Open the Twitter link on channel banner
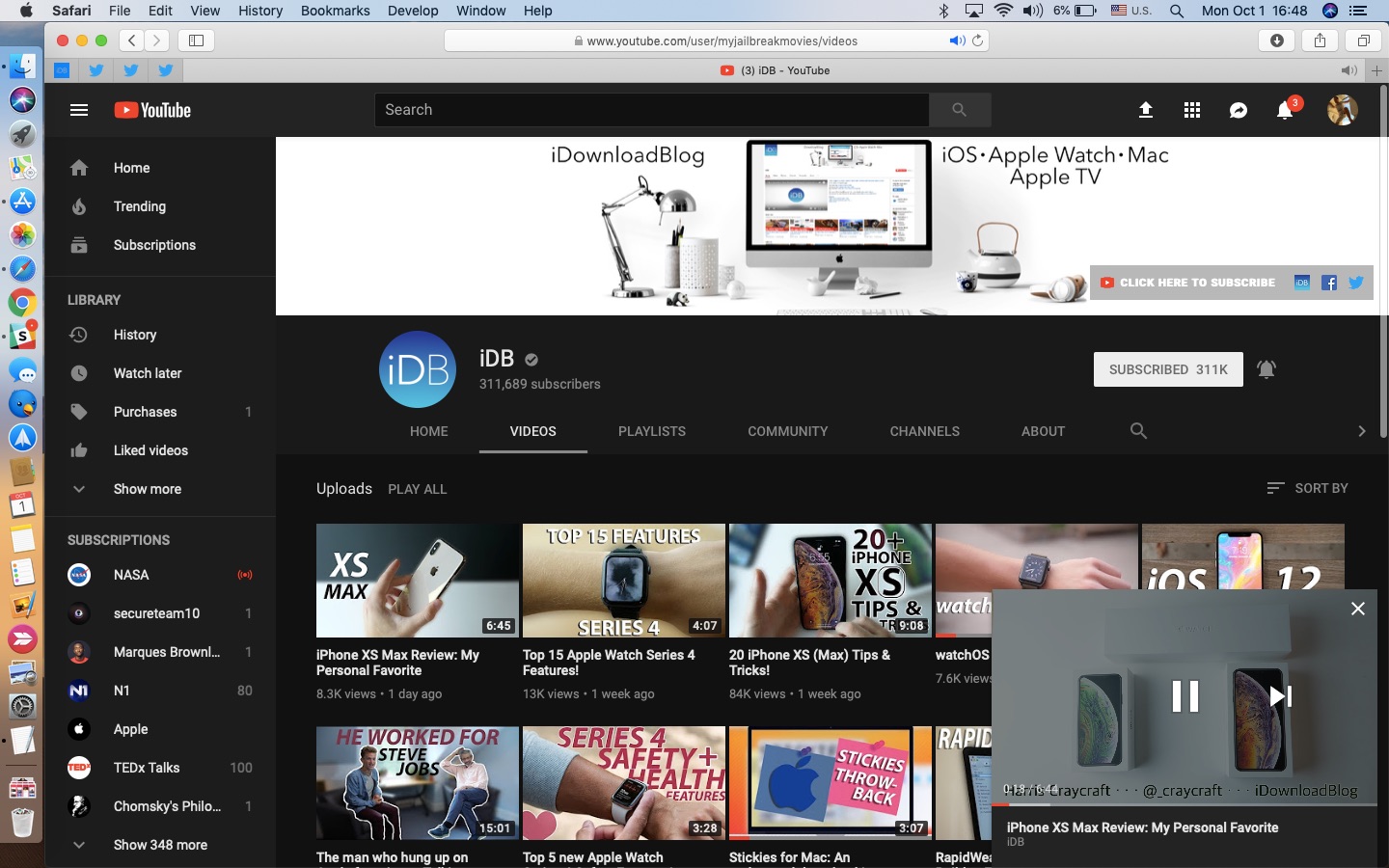1389x868 pixels. [1356, 283]
